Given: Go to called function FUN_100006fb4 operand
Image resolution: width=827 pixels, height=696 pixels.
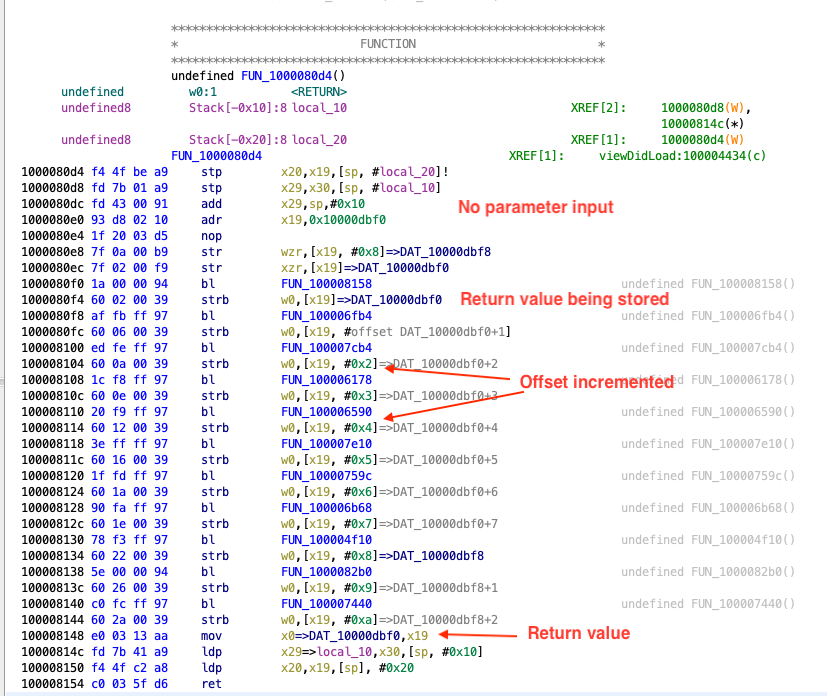Looking at the screenshot, I should [319, 315].
